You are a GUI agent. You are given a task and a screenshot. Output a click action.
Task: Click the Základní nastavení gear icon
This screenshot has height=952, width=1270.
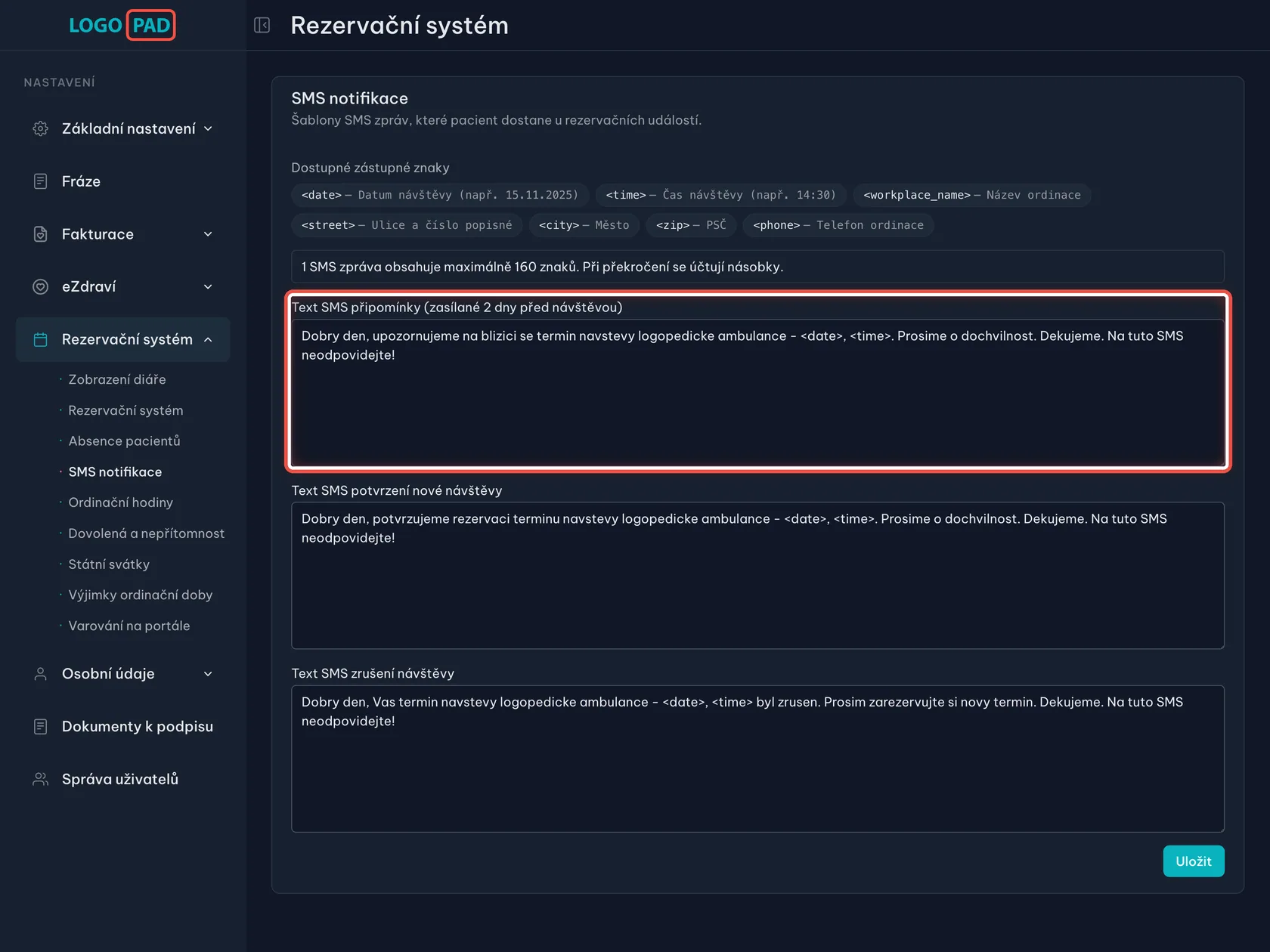coord(41,128)
